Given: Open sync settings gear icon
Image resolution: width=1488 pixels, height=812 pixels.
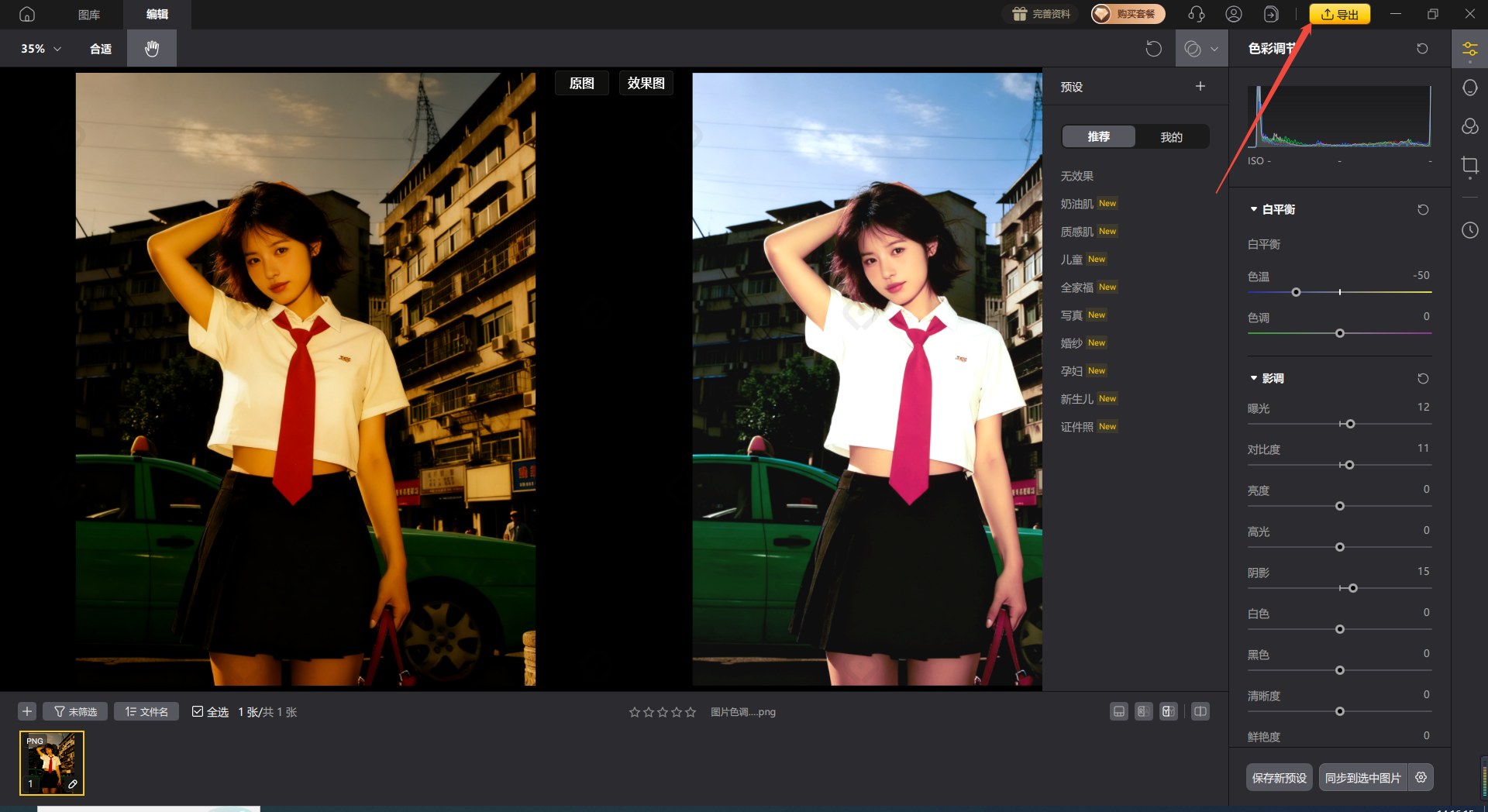Looking at the screenshot, I should [x=1421, y=777].
